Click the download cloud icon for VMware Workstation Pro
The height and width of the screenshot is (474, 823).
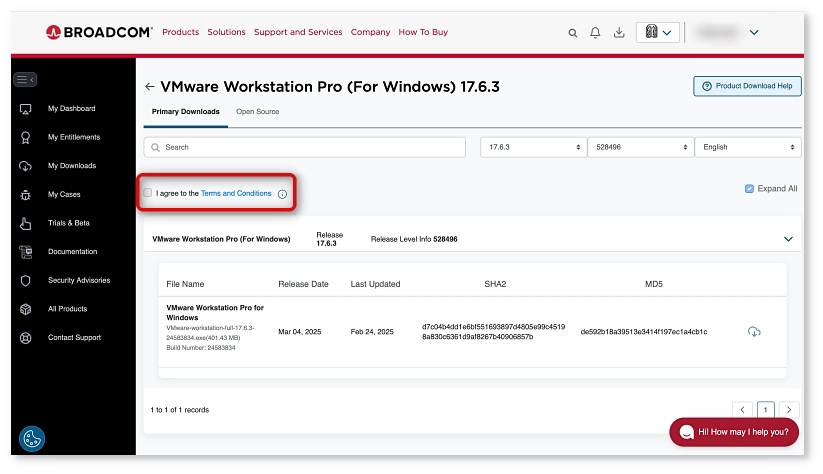754,331
